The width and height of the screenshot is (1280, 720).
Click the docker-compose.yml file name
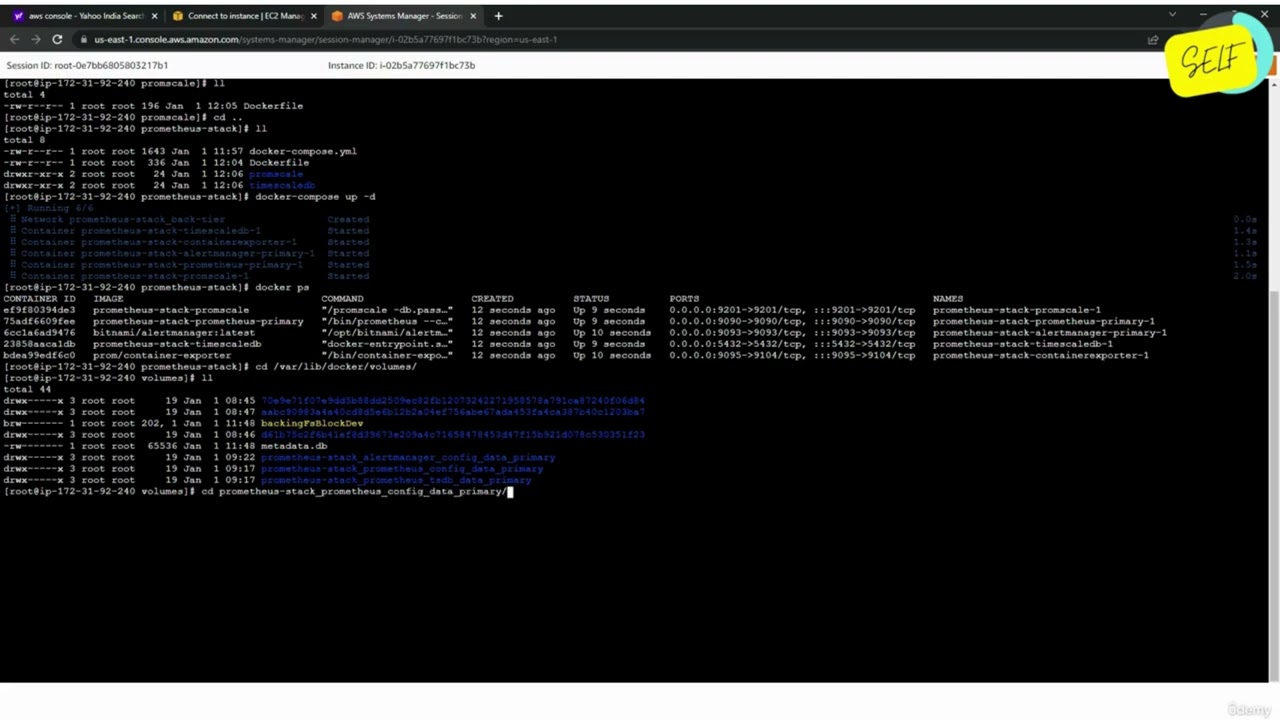pos(302,151)
